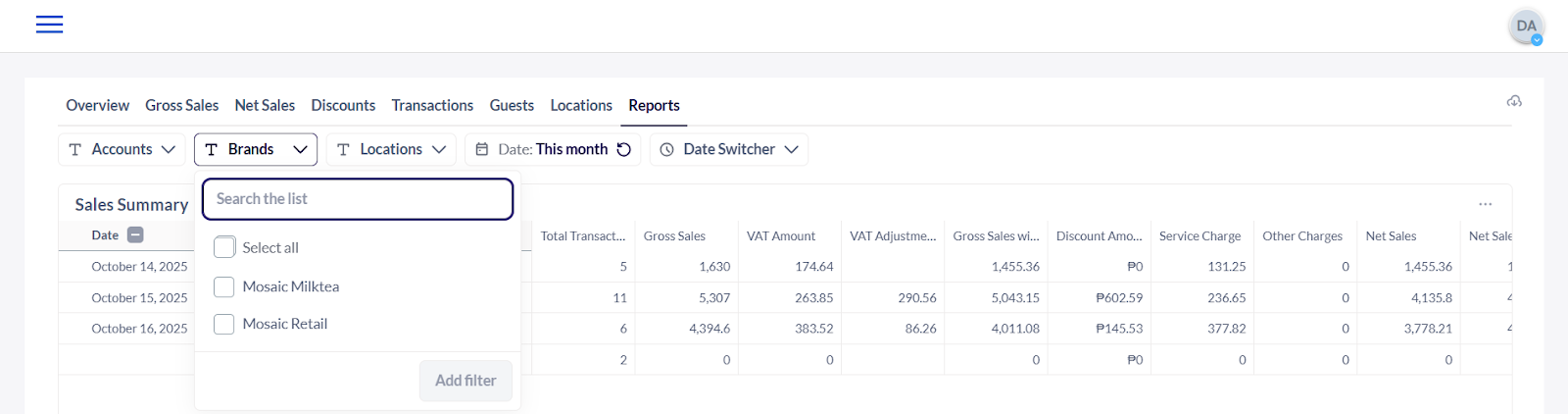Open Sales Summary three-dots options menu

tap(1485, 204)
